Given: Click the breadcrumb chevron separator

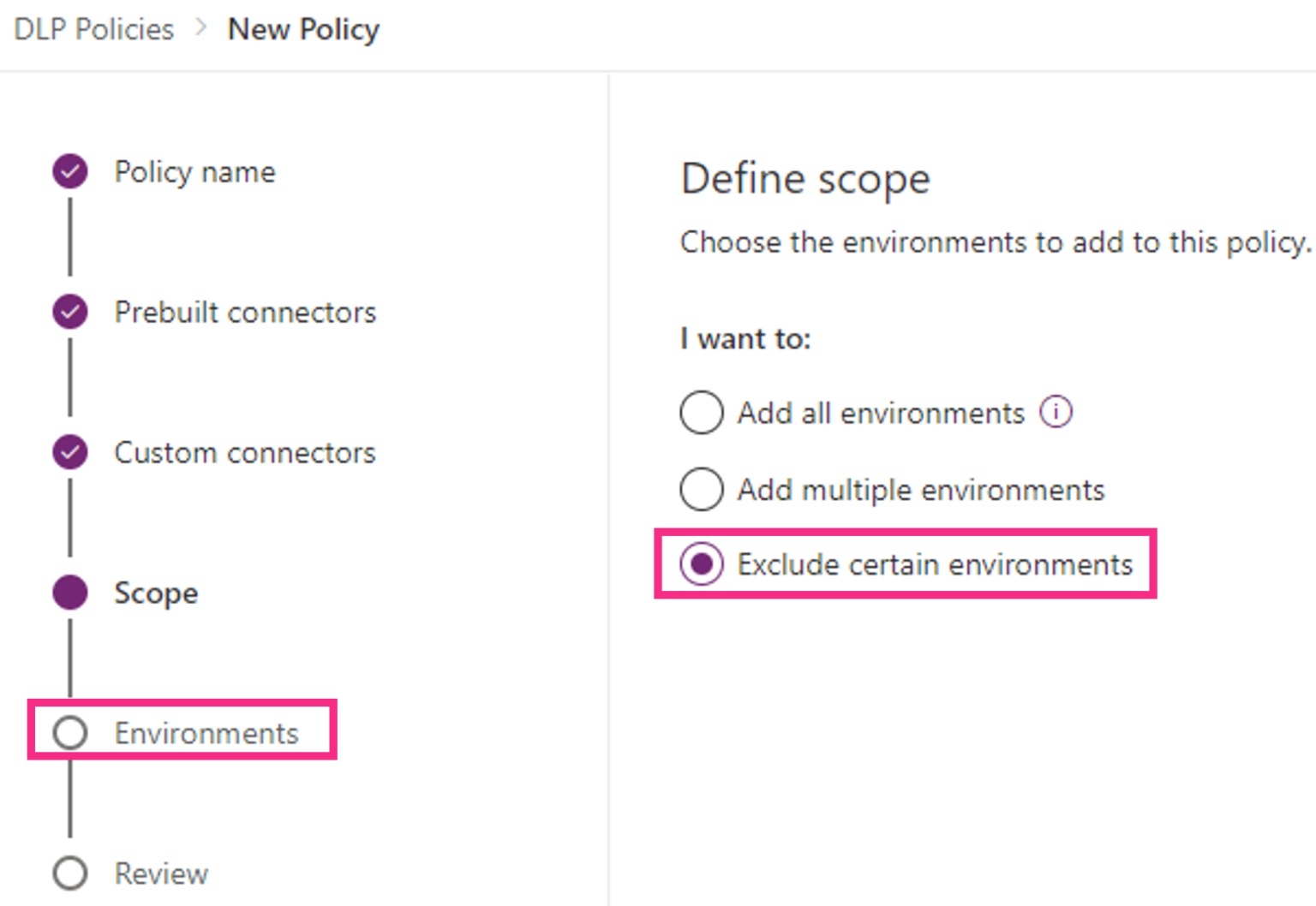Looking at the screenshot, I should [201, 28].
